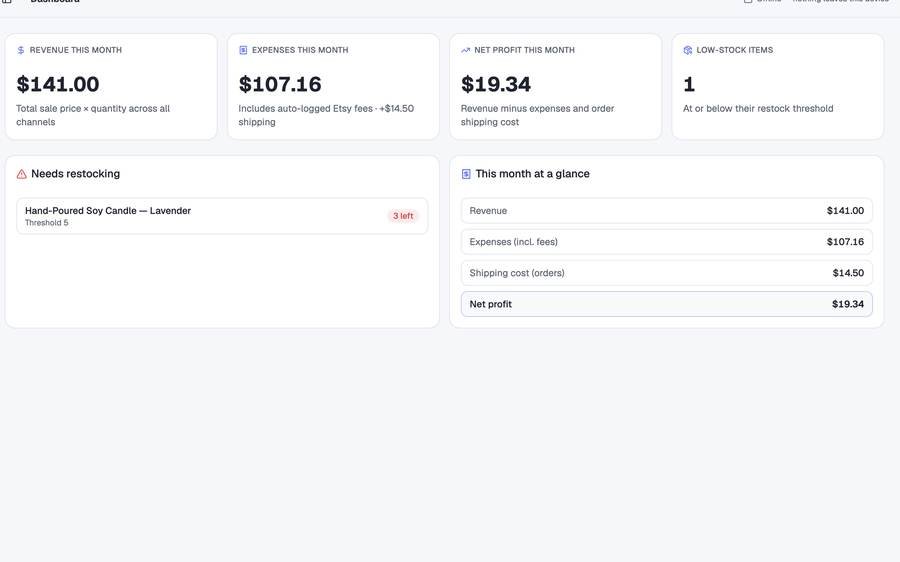
Task: Click the $107.16 value in the Expenses row
Action: click(x=845, y=242)
